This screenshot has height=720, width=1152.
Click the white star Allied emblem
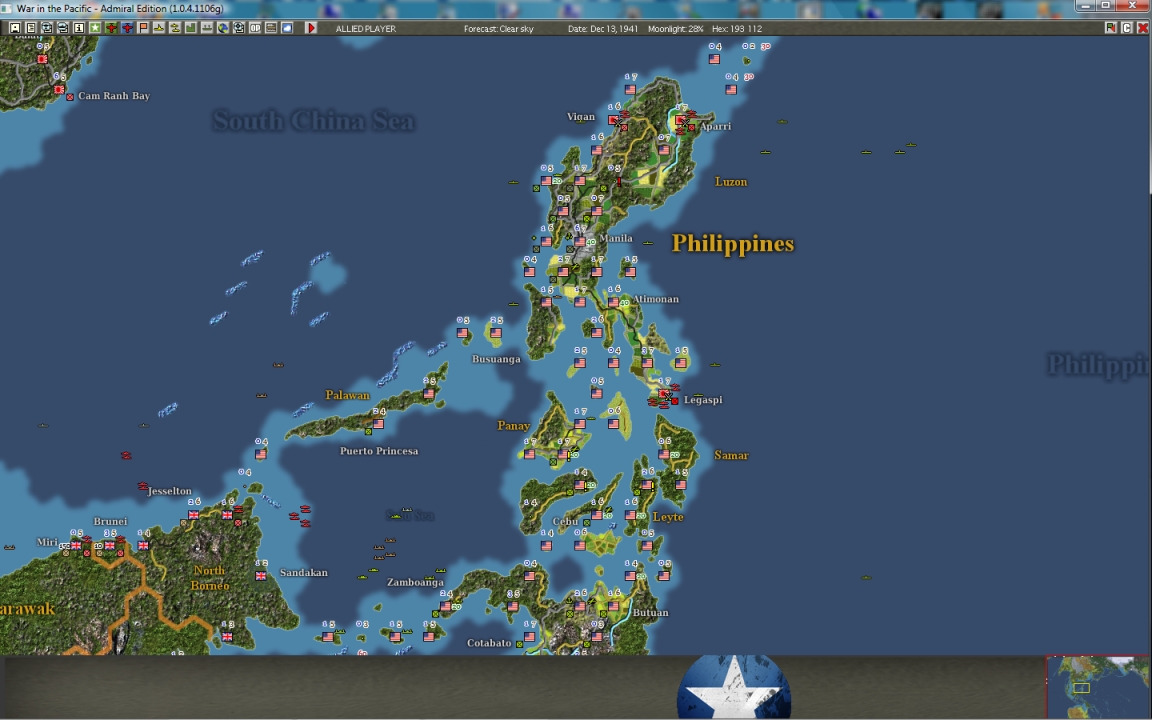click(x=733, y=687)
